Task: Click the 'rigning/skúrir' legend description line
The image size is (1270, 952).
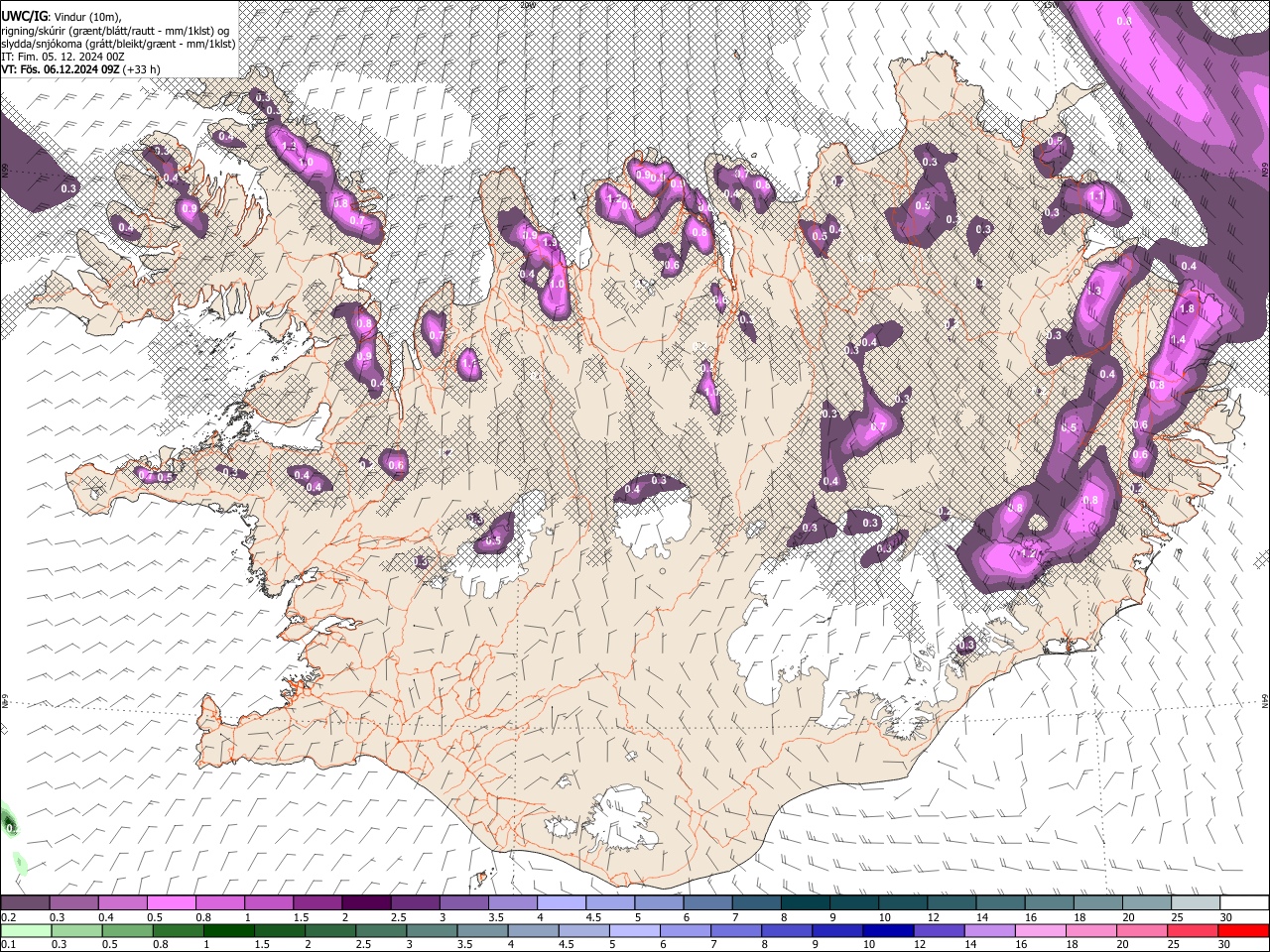Action: click(x=115, y=30)
